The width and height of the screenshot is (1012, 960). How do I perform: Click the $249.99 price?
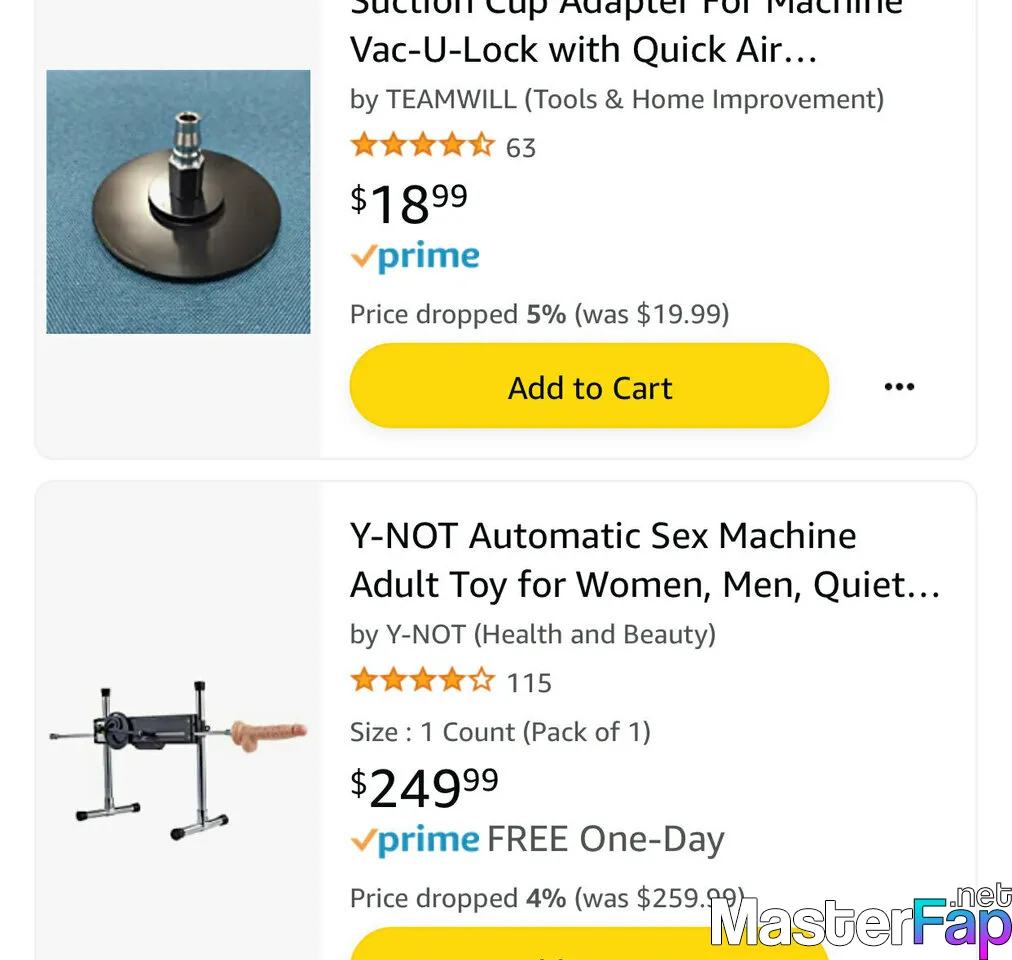click(x=424, y=788)
